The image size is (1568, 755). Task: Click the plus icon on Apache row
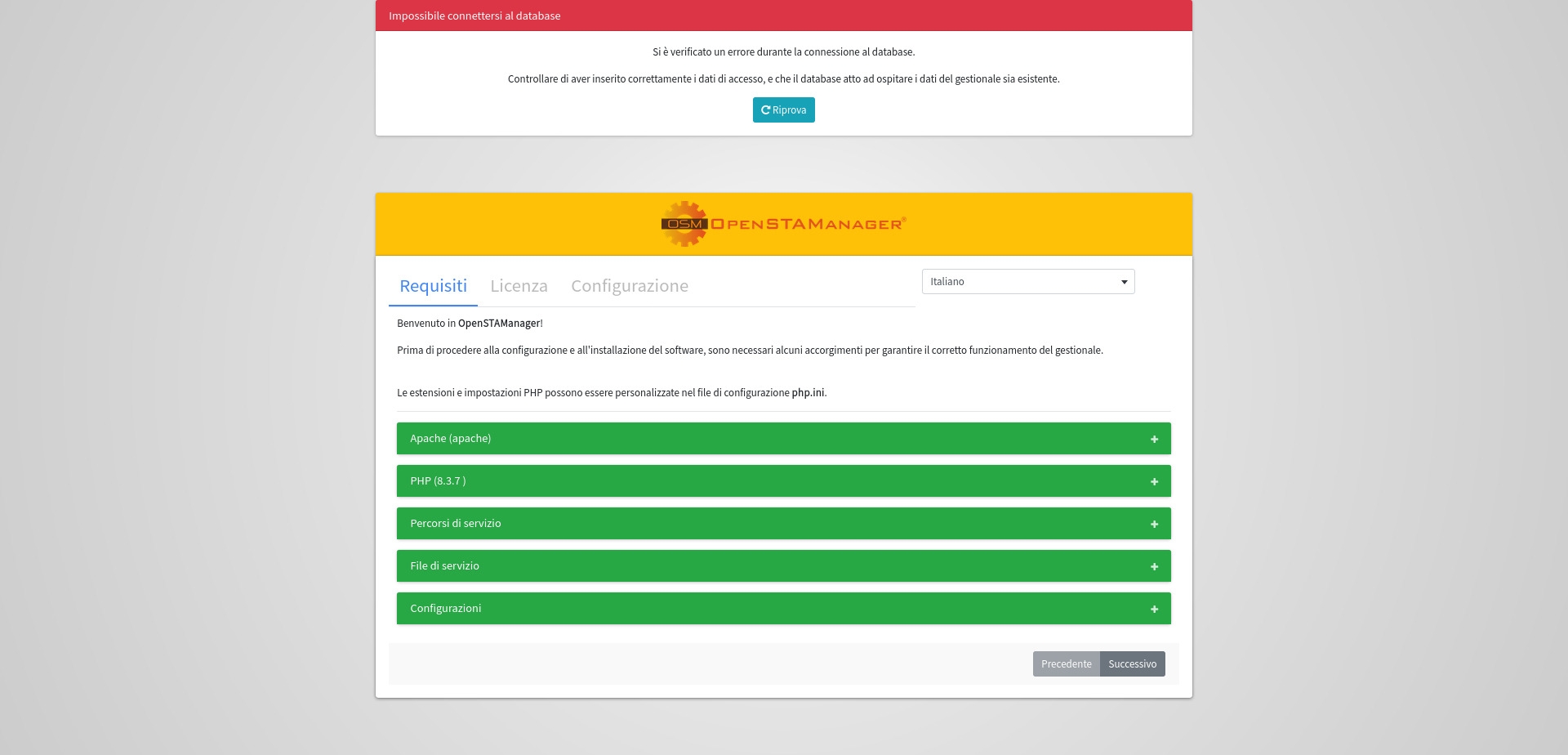click(1154, 440)
